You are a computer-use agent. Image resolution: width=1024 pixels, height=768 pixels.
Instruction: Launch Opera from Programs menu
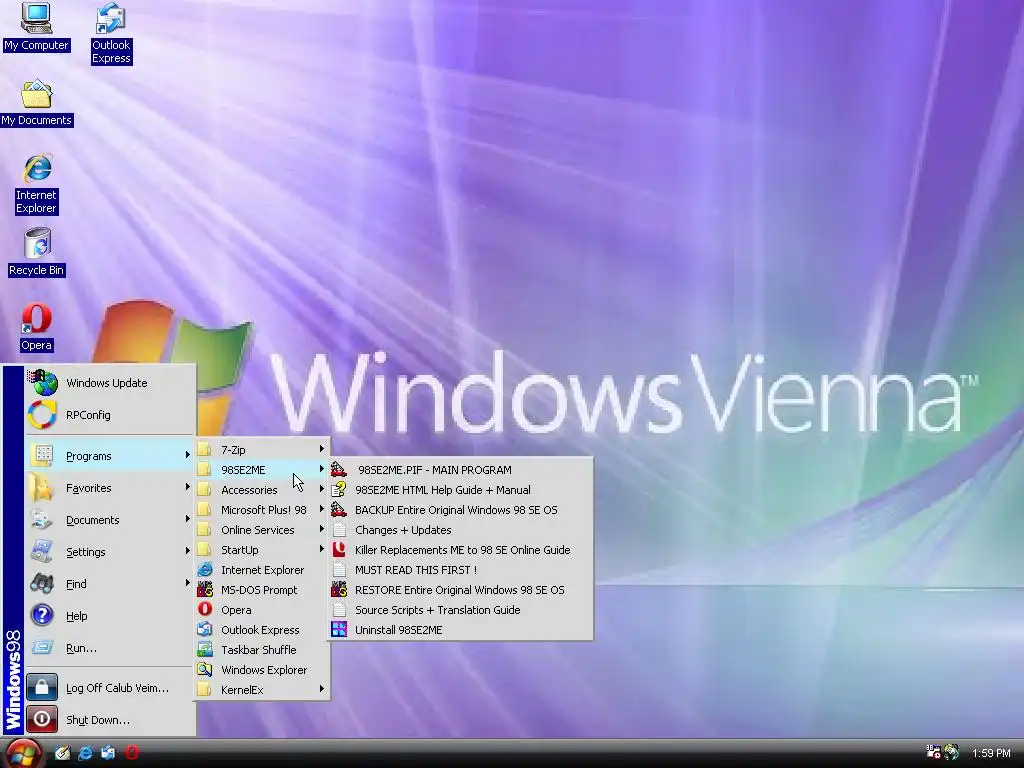pyautogui.click(x=261, y=610)
